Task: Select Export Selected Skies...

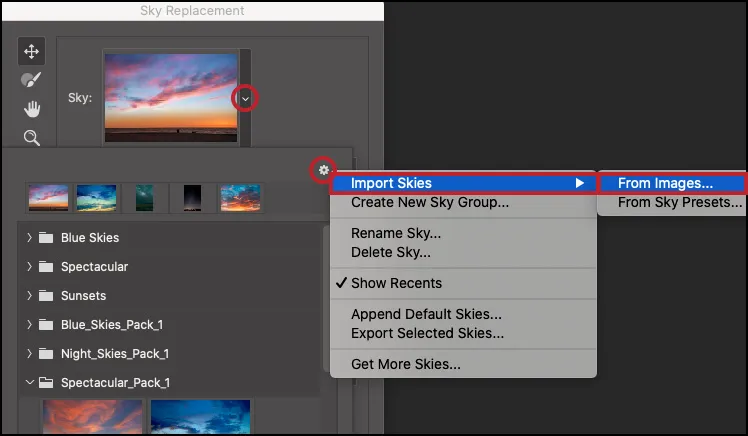Action: click(x=427, y=333)
